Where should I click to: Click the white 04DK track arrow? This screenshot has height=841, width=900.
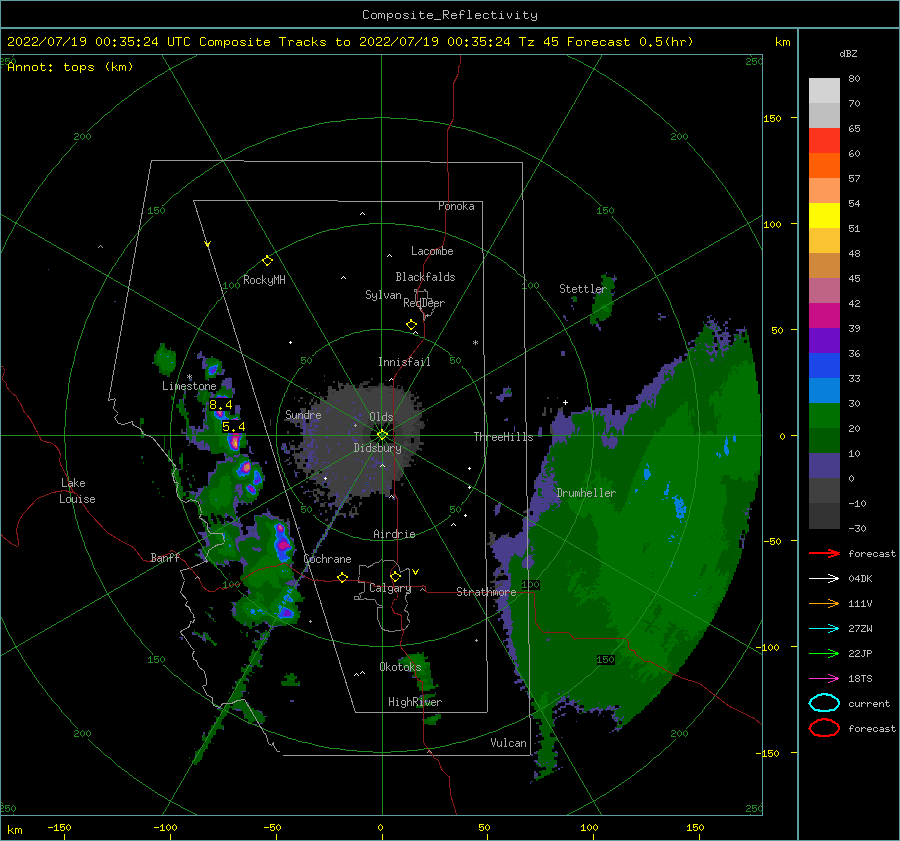click(x=824, y=579)
